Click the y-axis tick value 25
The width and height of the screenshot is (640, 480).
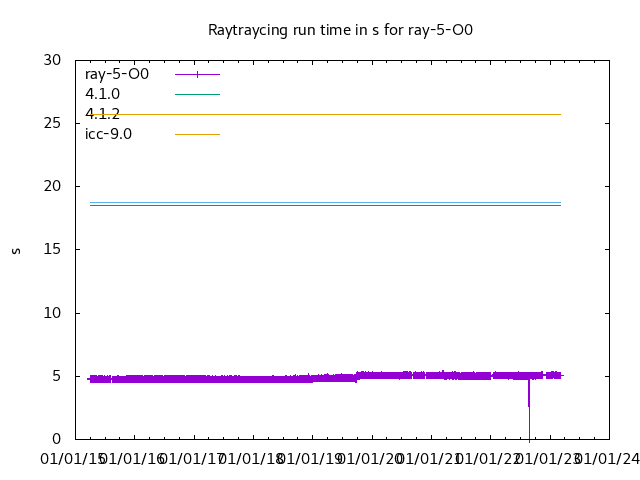coord(54,123)
